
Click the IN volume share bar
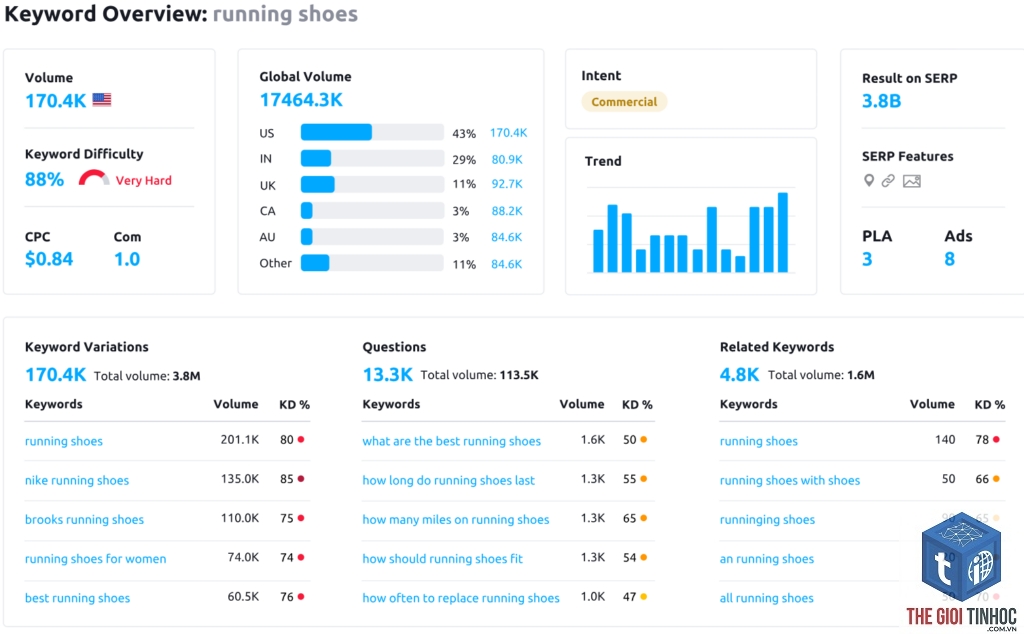click(x=372, y=159)
